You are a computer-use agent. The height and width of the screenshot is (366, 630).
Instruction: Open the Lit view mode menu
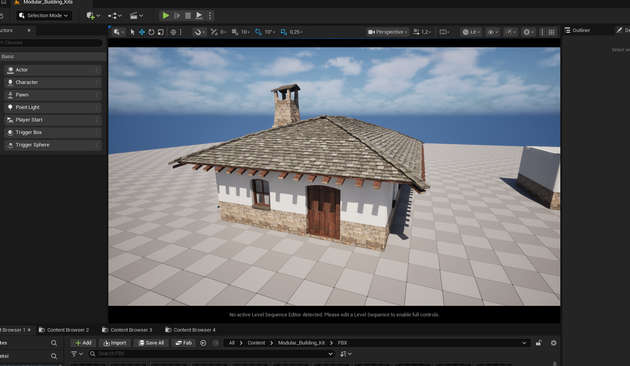471,32
